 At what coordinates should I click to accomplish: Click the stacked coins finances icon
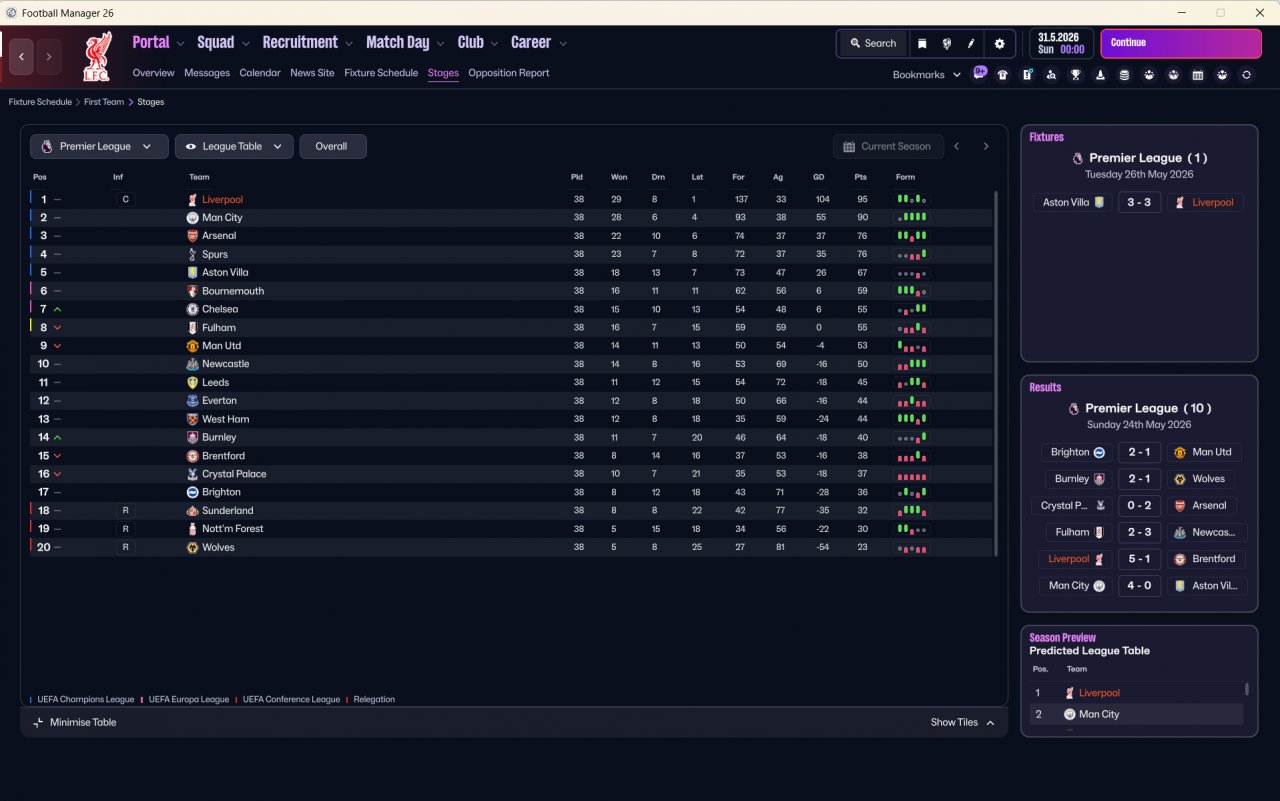tap(1124, 75)
